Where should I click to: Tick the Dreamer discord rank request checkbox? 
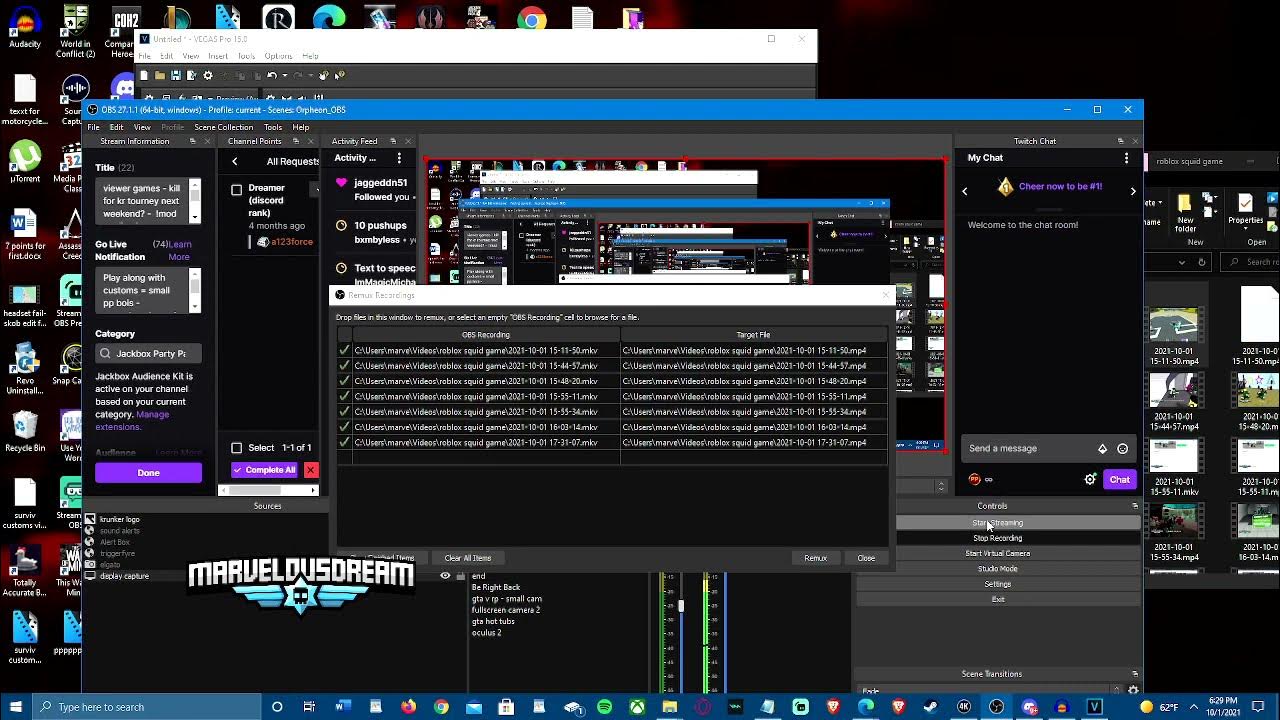pos(237,189)
